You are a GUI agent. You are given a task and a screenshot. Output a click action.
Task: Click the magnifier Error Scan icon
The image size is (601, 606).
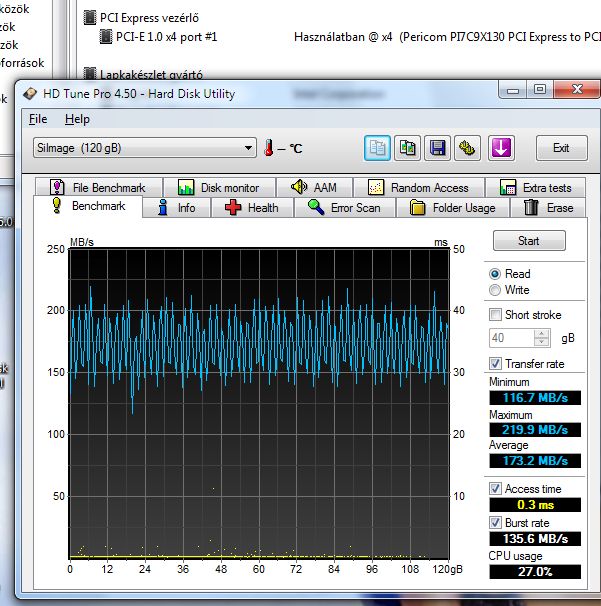(316, 208)
